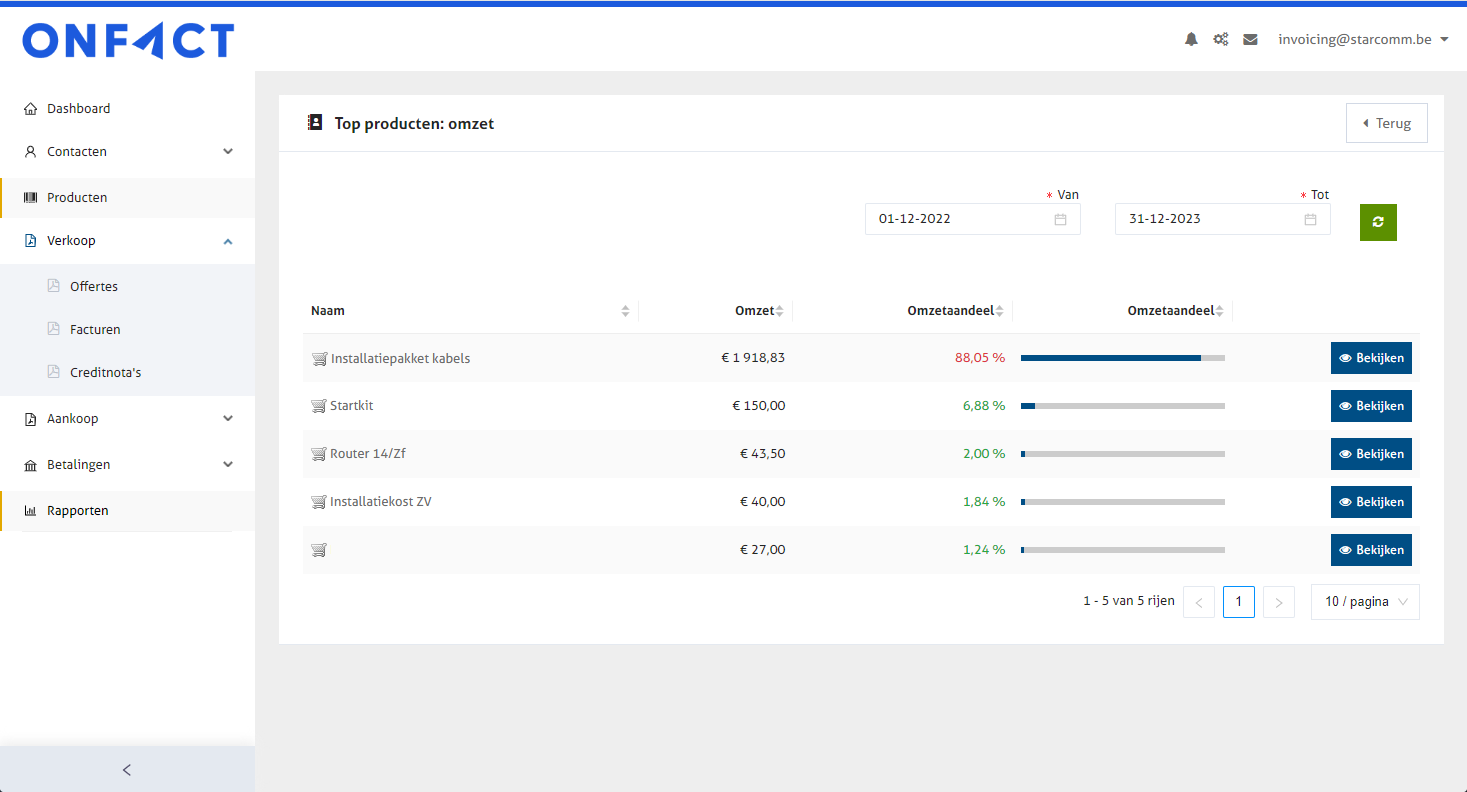The image size is (1467, 792).
Task: Click the Terug button
Action: 1386,123
